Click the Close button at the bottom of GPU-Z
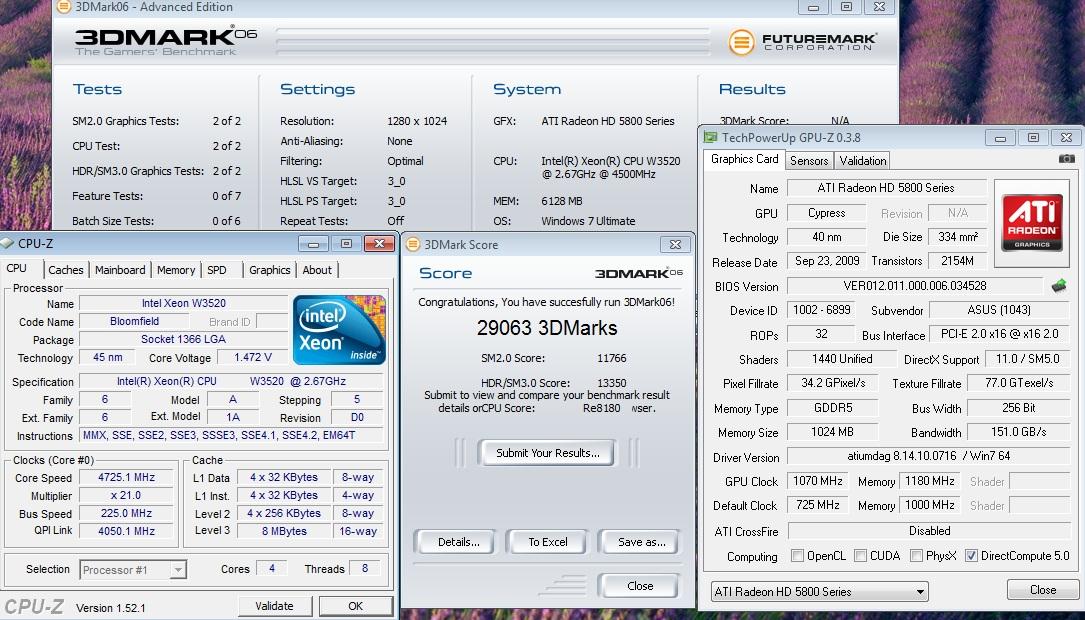Image resolution: width=1085 pixels, height=620 pixels. [1042, 590]
